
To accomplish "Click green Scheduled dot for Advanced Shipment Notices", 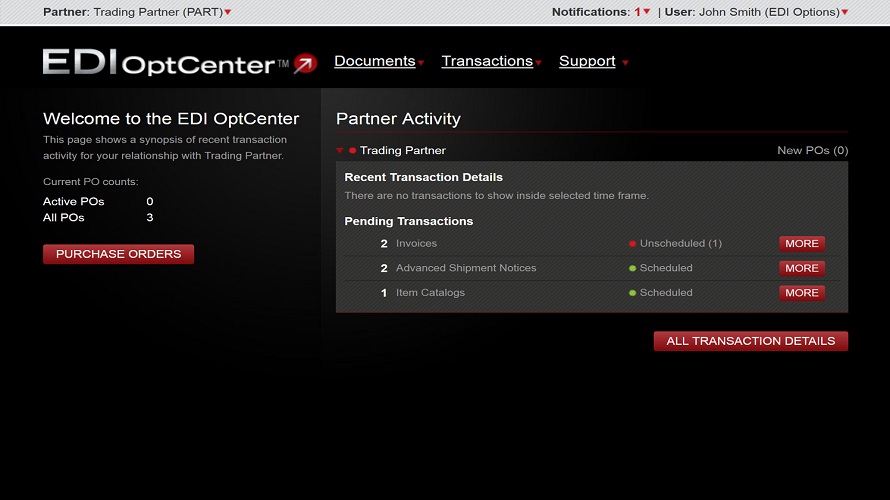I will (x=632, y=268).
